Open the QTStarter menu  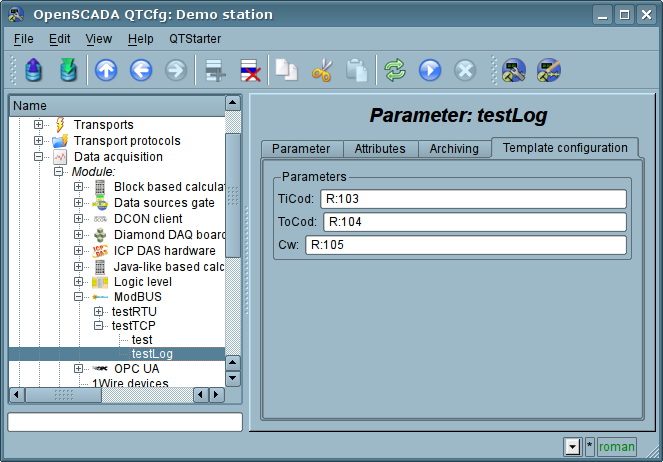pos(195,39)
